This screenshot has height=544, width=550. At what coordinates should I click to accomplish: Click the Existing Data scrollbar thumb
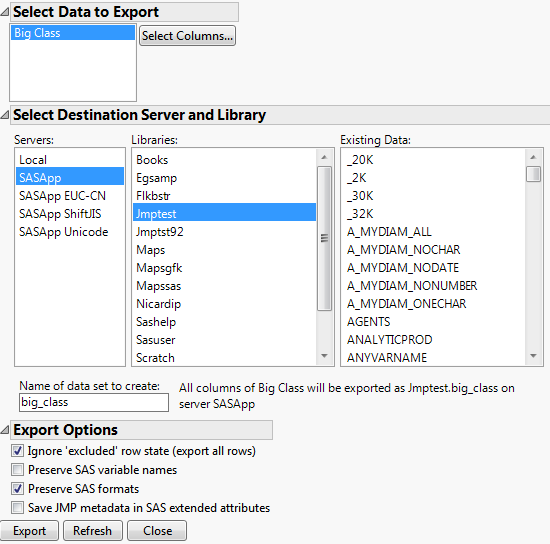point(534,174)
